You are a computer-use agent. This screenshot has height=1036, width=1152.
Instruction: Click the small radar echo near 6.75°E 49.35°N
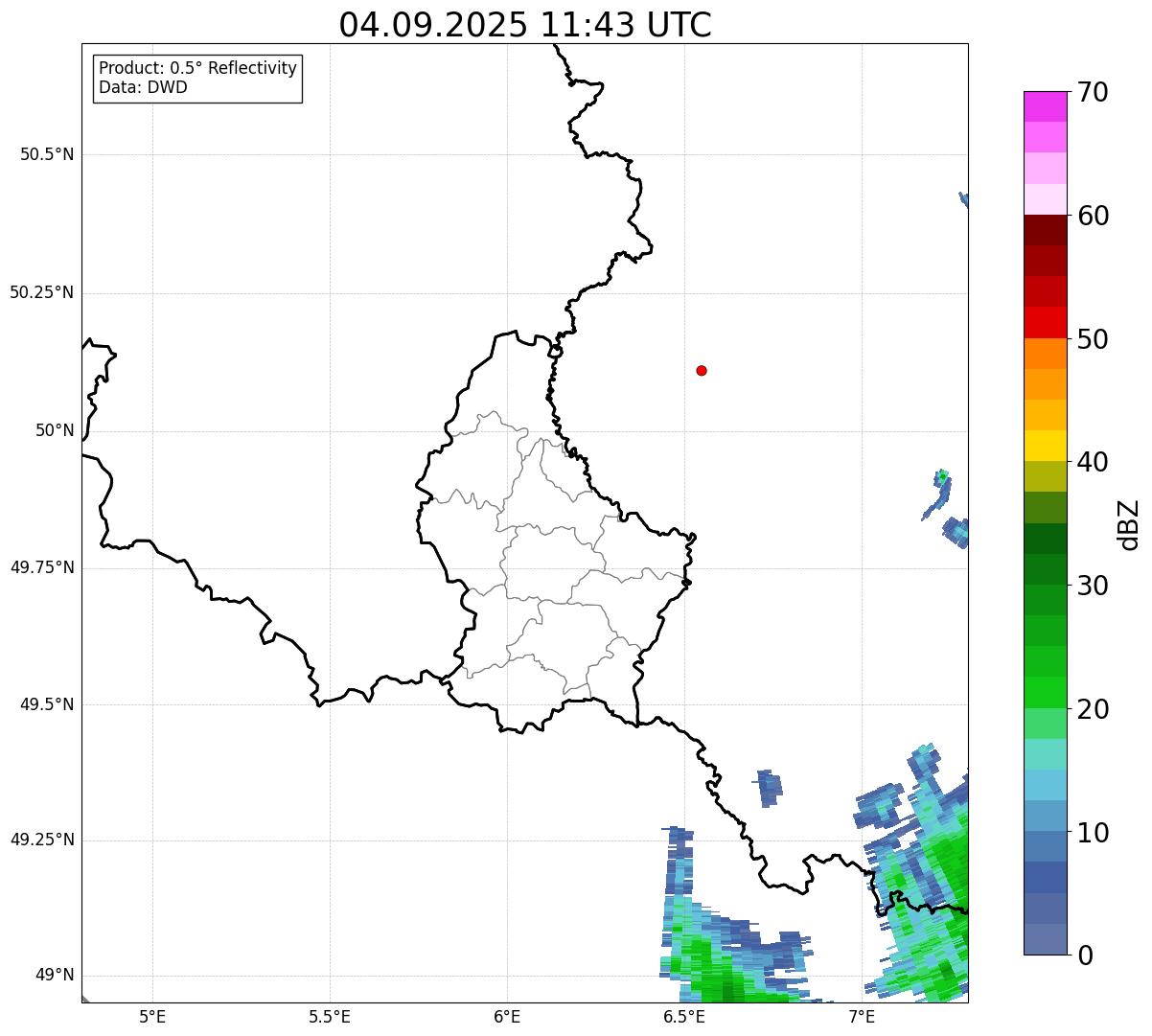[768, 787]
